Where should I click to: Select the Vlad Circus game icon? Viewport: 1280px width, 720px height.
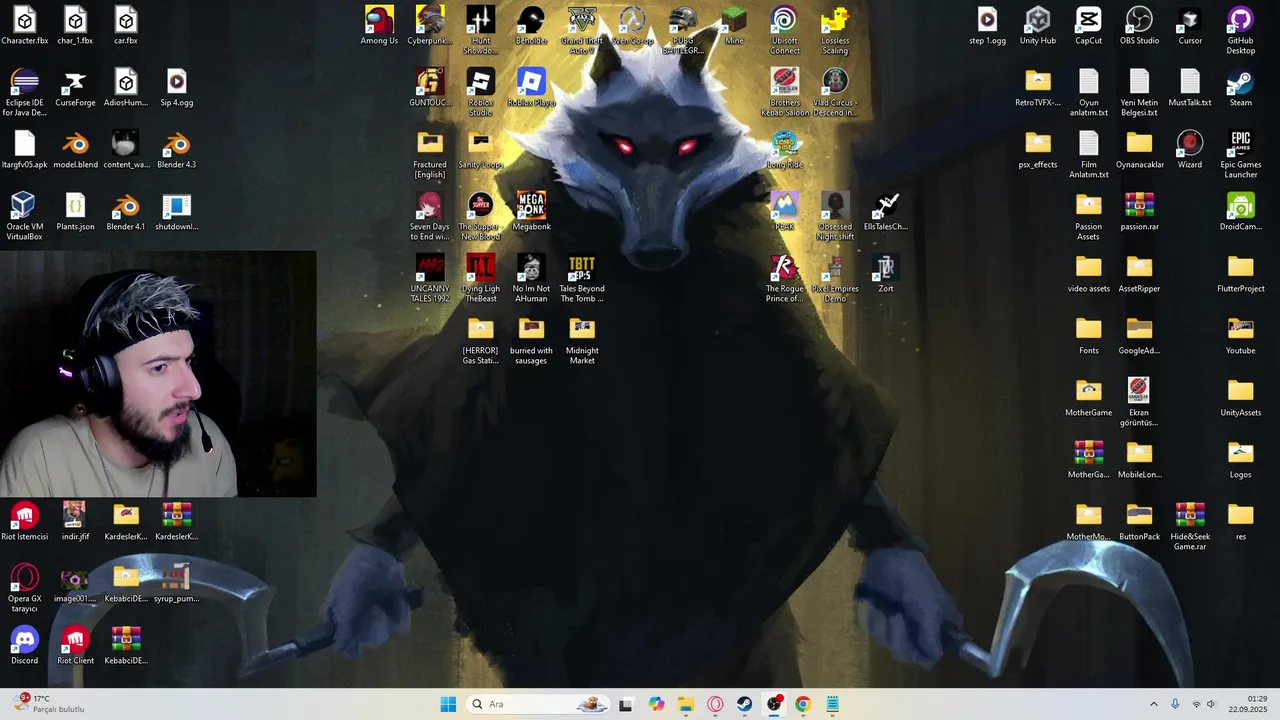835,92
